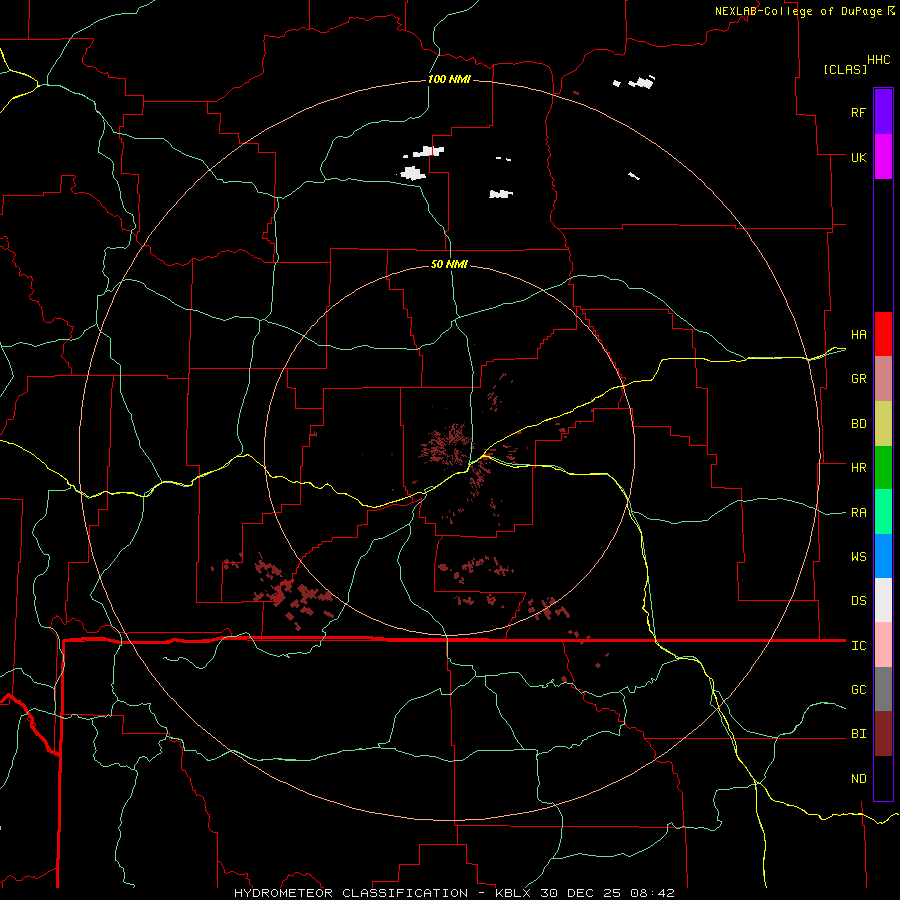900x900 pixels.
Task: Click the IC pink legend swatch
Action: coord(883,645)
